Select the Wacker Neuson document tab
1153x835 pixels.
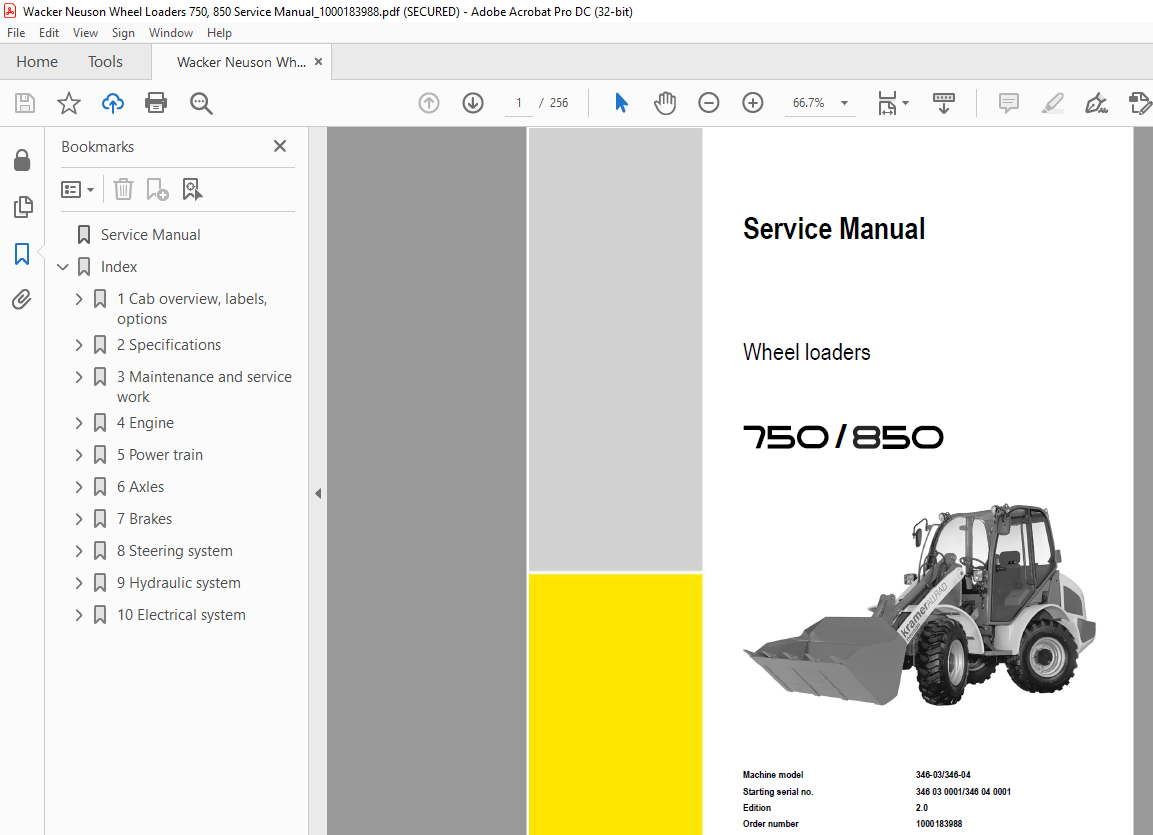(x=241, y=62)
